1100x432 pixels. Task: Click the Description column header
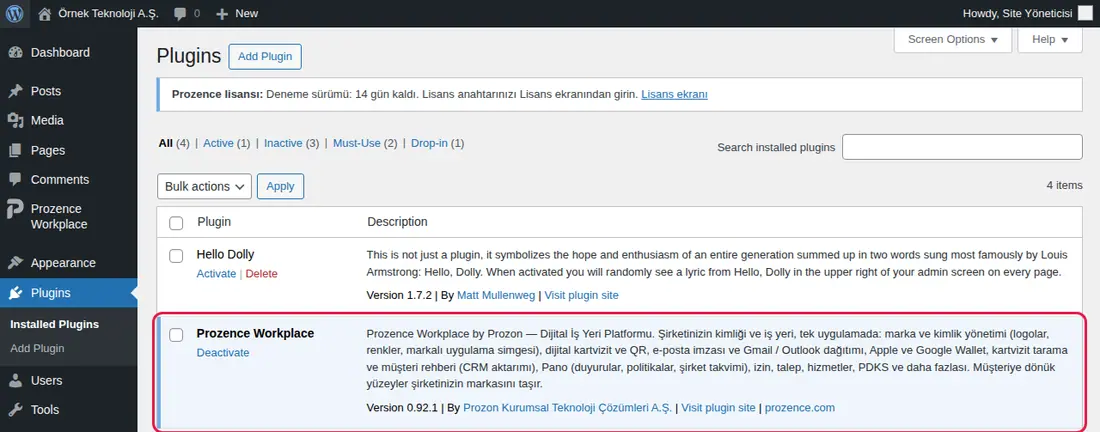click(397, 222)
